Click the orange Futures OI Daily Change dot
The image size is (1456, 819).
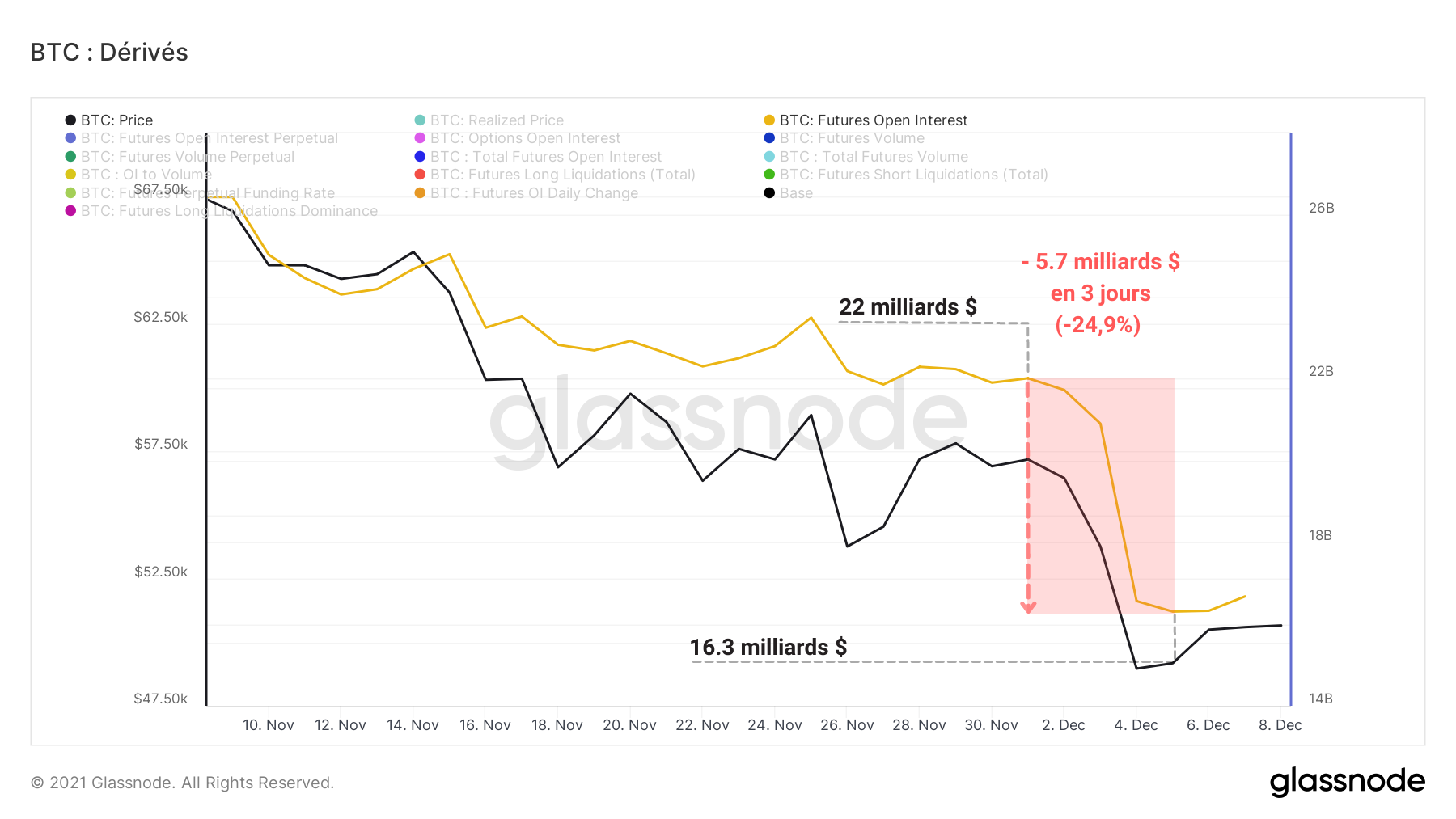click(420, 193)
